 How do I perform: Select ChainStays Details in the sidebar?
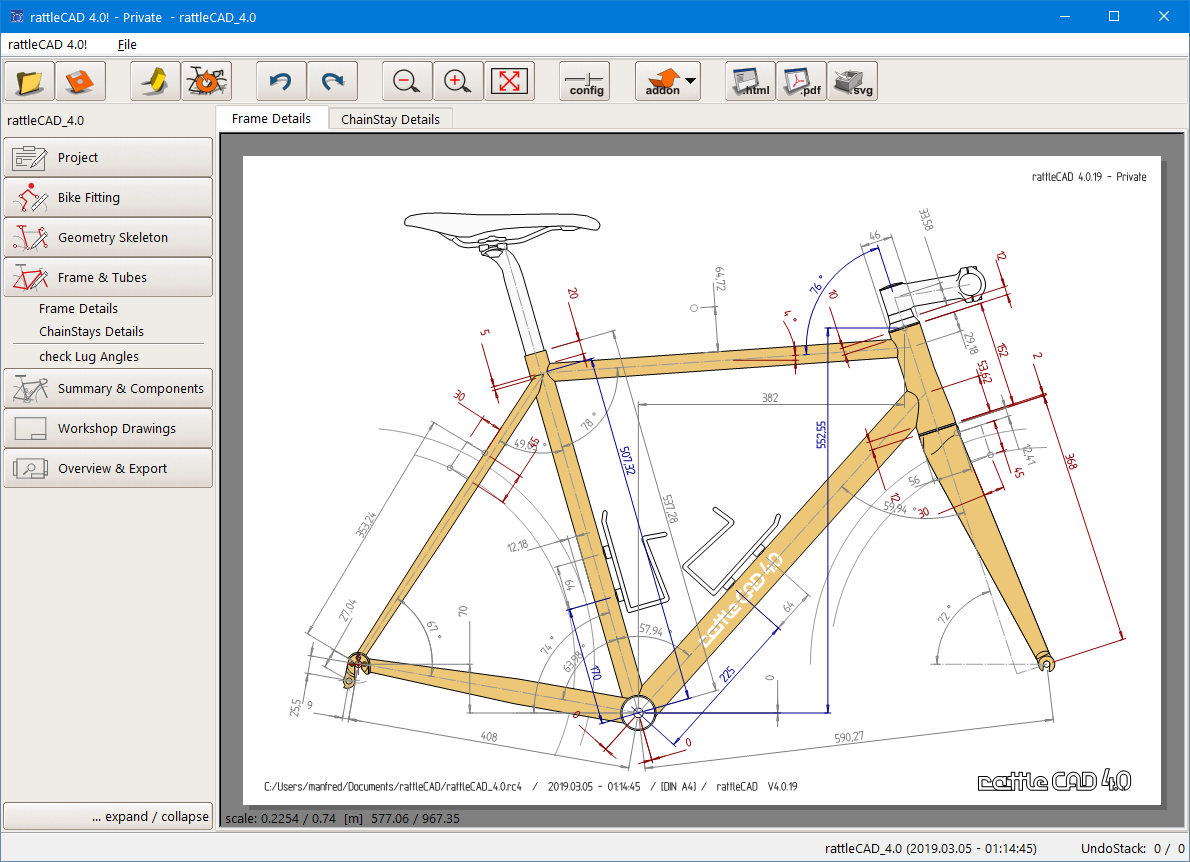click(x=91, y=332)
